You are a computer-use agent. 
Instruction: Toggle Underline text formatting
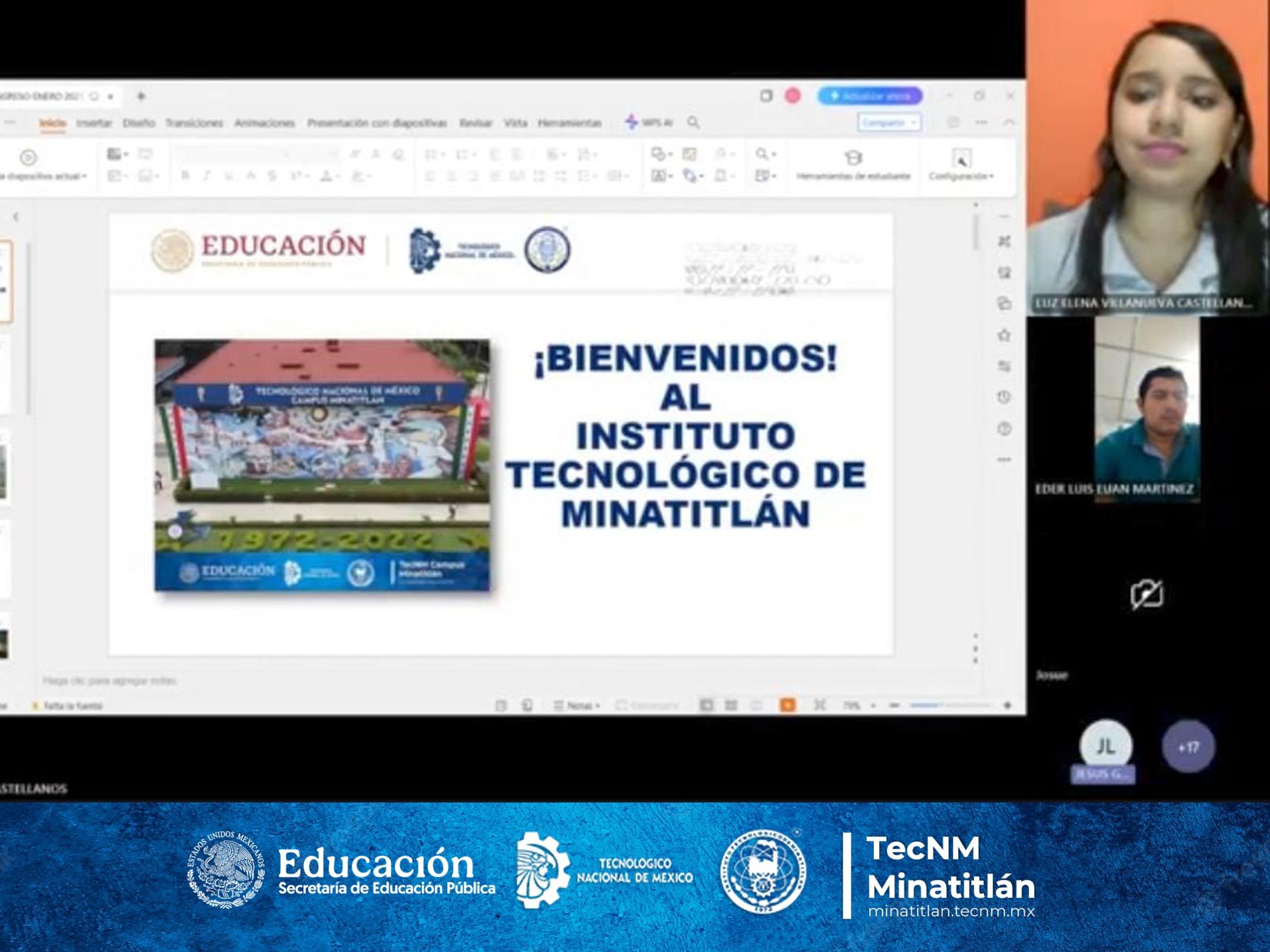coord(229,175)
